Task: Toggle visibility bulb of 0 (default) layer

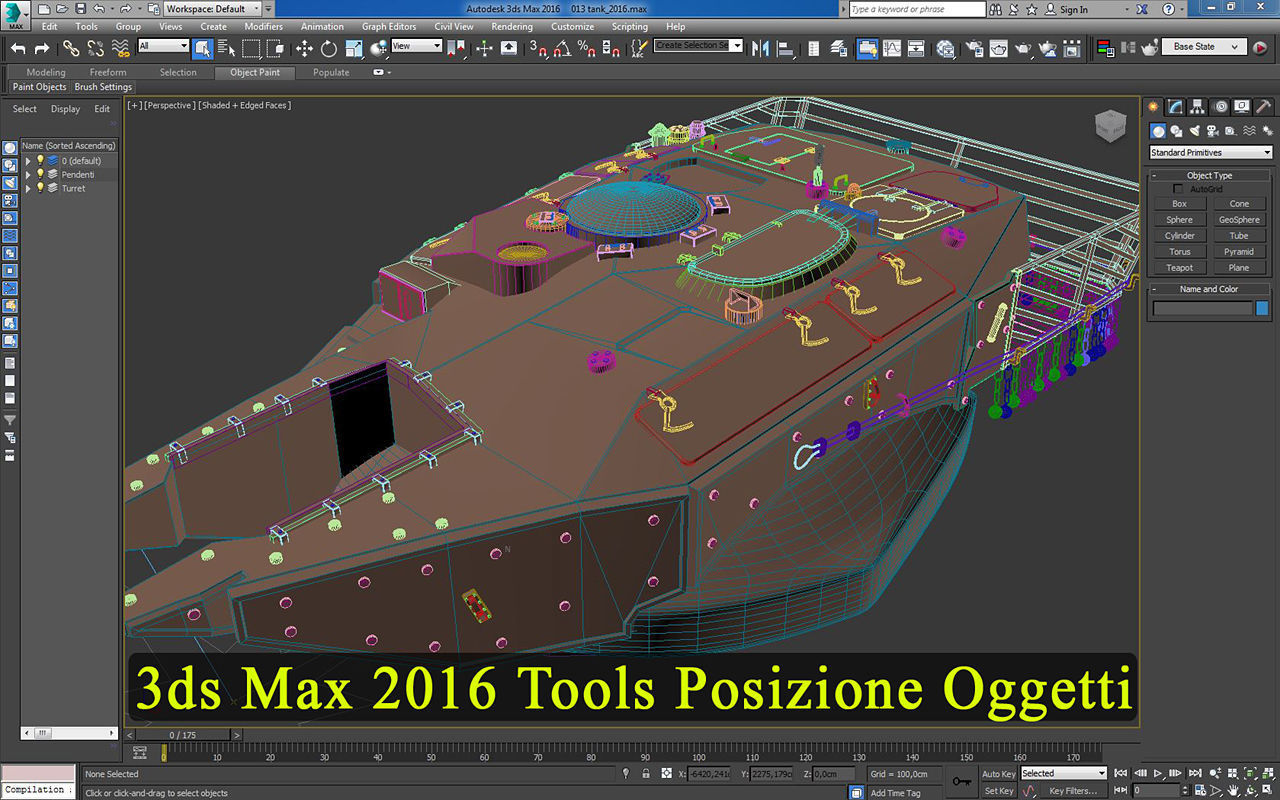Action: [40, 160]
